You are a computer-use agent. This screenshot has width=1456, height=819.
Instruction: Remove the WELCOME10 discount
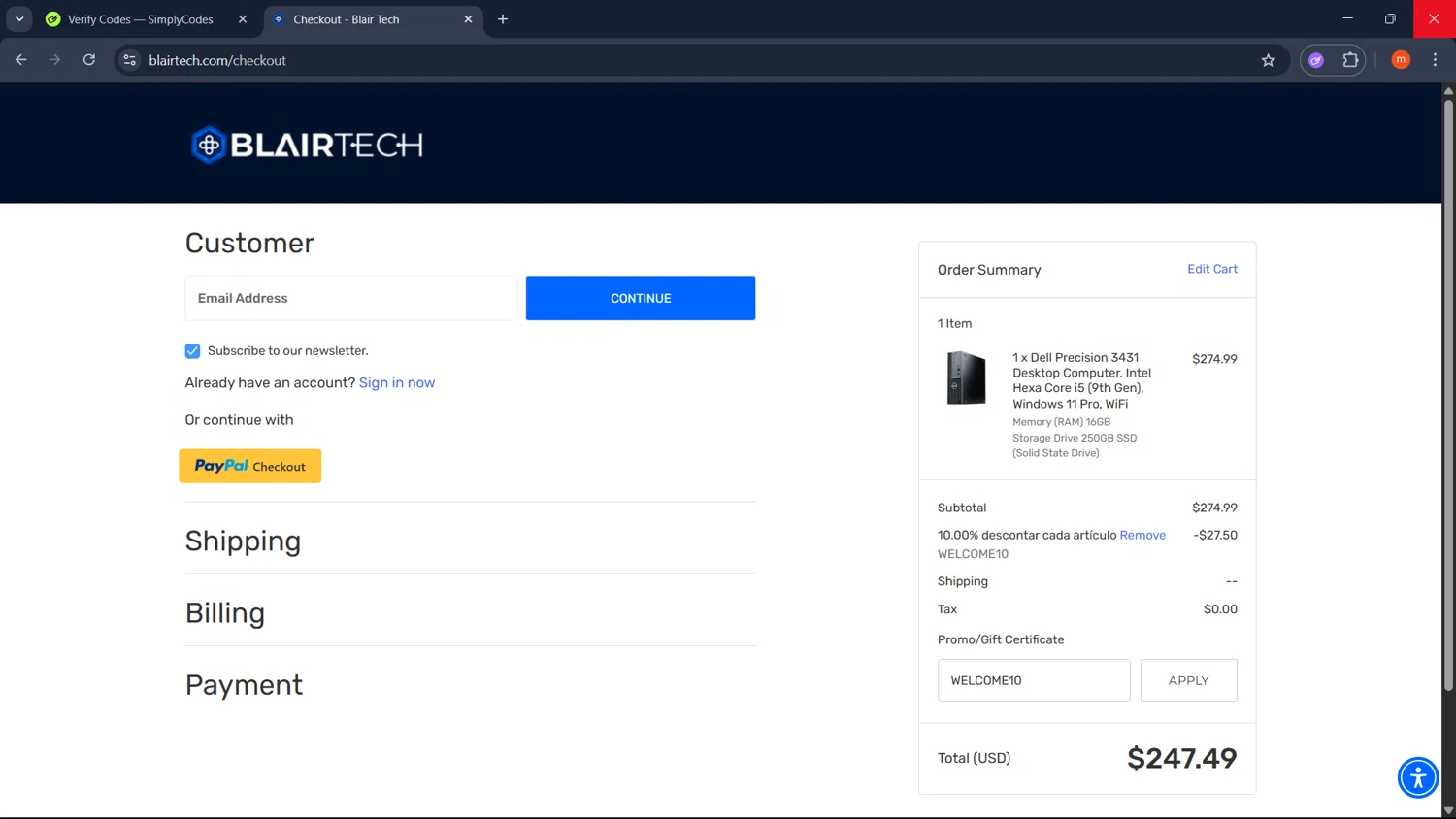coord(1142,535)
